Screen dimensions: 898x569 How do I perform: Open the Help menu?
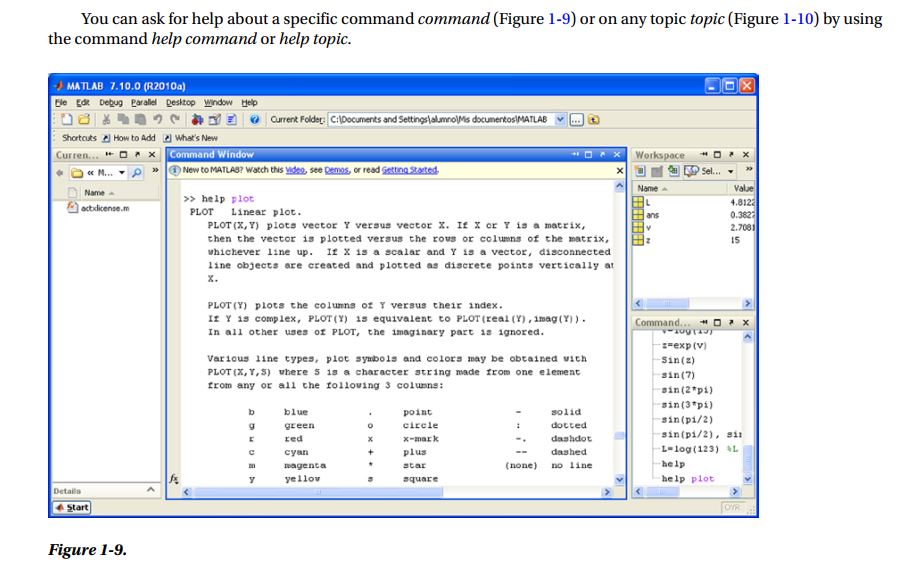pyautogui.click(x=249, y=102)
